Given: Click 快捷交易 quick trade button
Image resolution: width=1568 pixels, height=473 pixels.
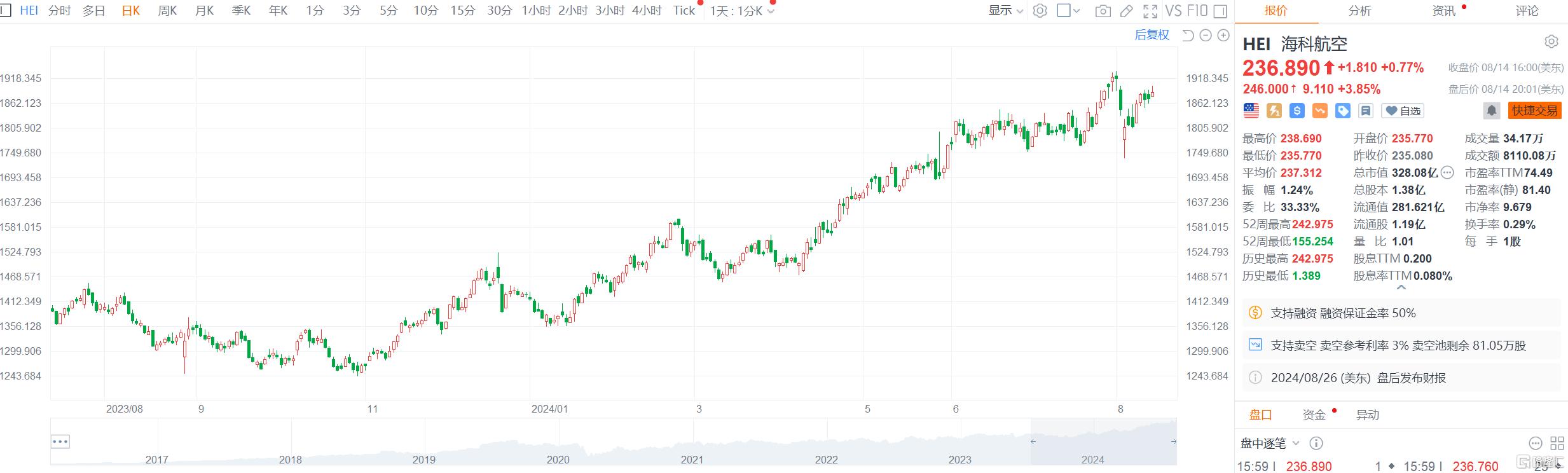Looking at the screenshot, I should 1535,111.
